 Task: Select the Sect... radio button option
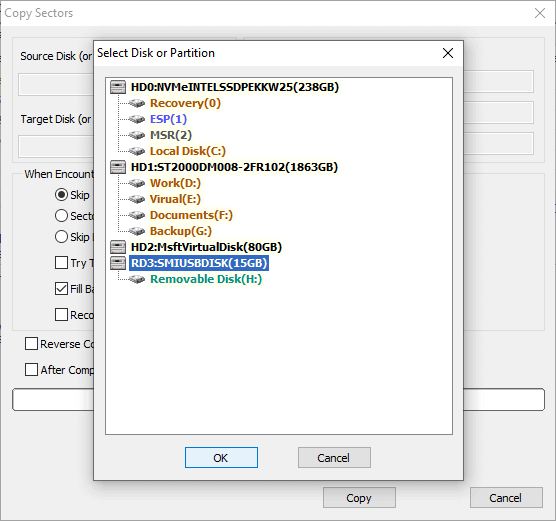pos(61,216)
